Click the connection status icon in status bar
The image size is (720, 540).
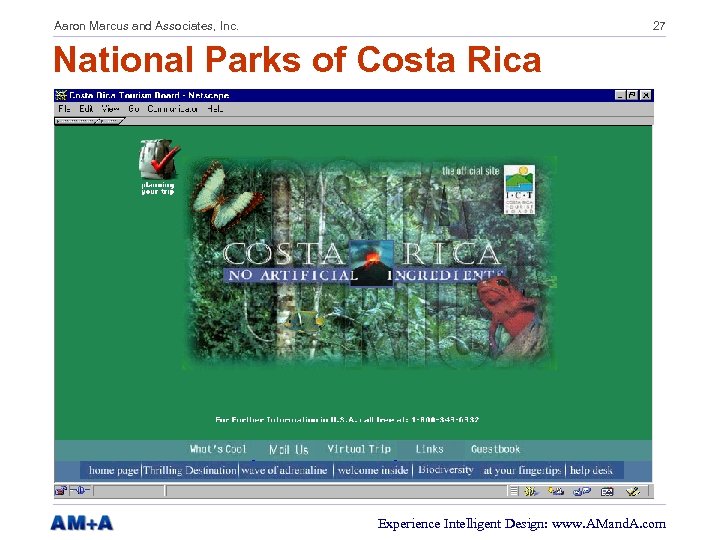pyautogui.click(x=80, y=491)
